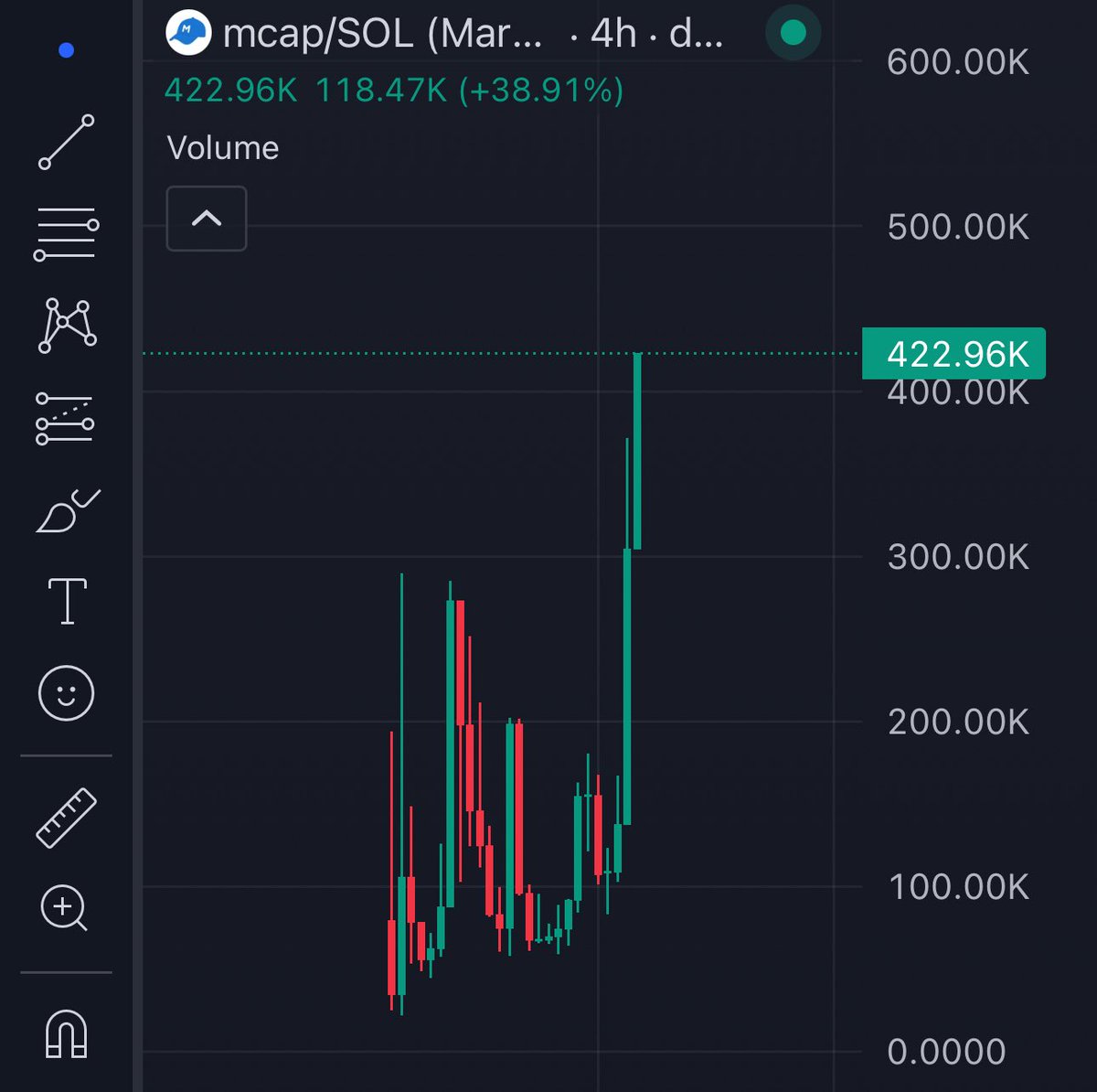Click the green market status indicator

[x=793, y=33]
